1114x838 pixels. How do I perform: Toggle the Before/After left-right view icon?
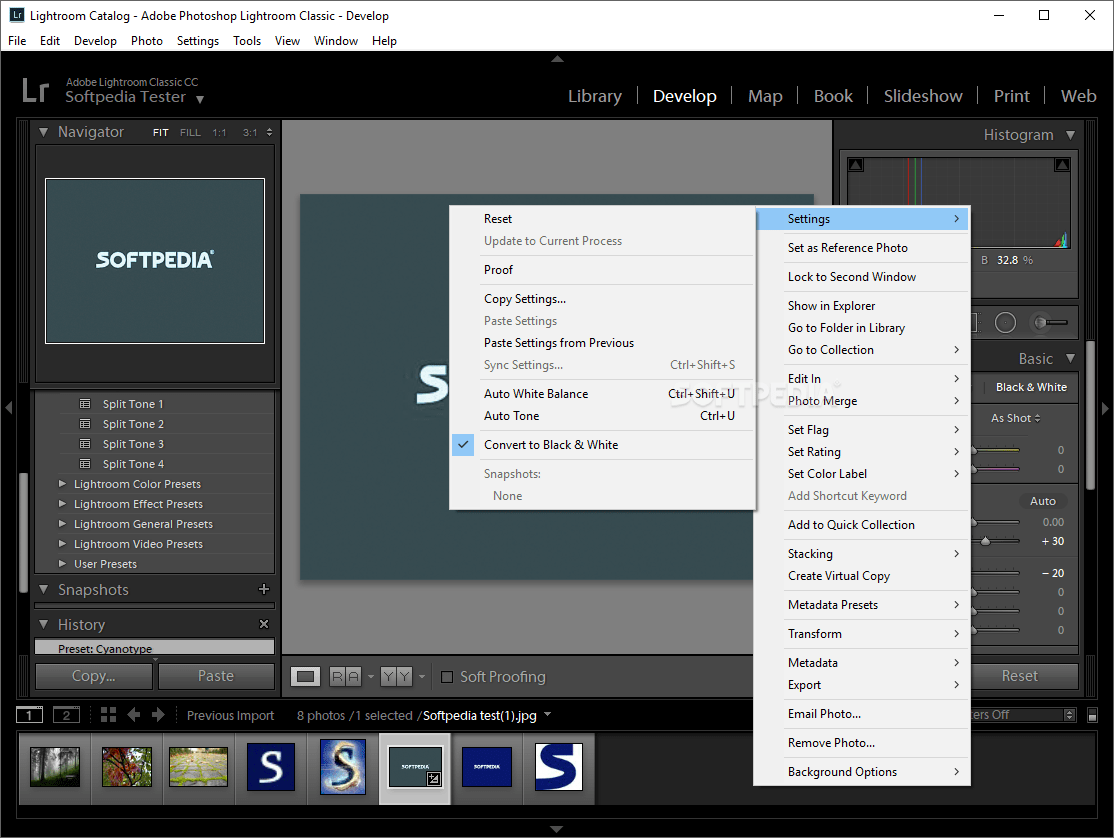click(346, 677)
